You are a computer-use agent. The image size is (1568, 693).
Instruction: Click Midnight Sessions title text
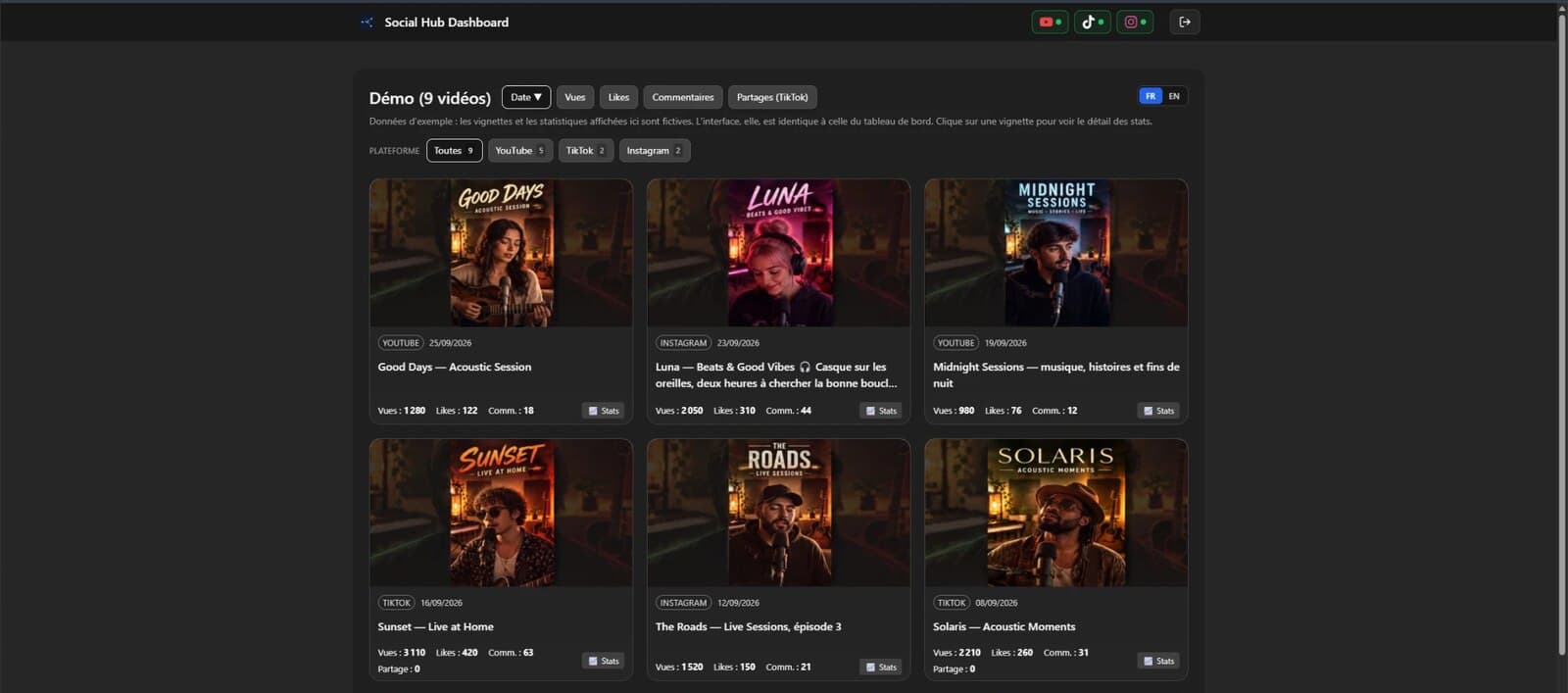pos(1056,374)
